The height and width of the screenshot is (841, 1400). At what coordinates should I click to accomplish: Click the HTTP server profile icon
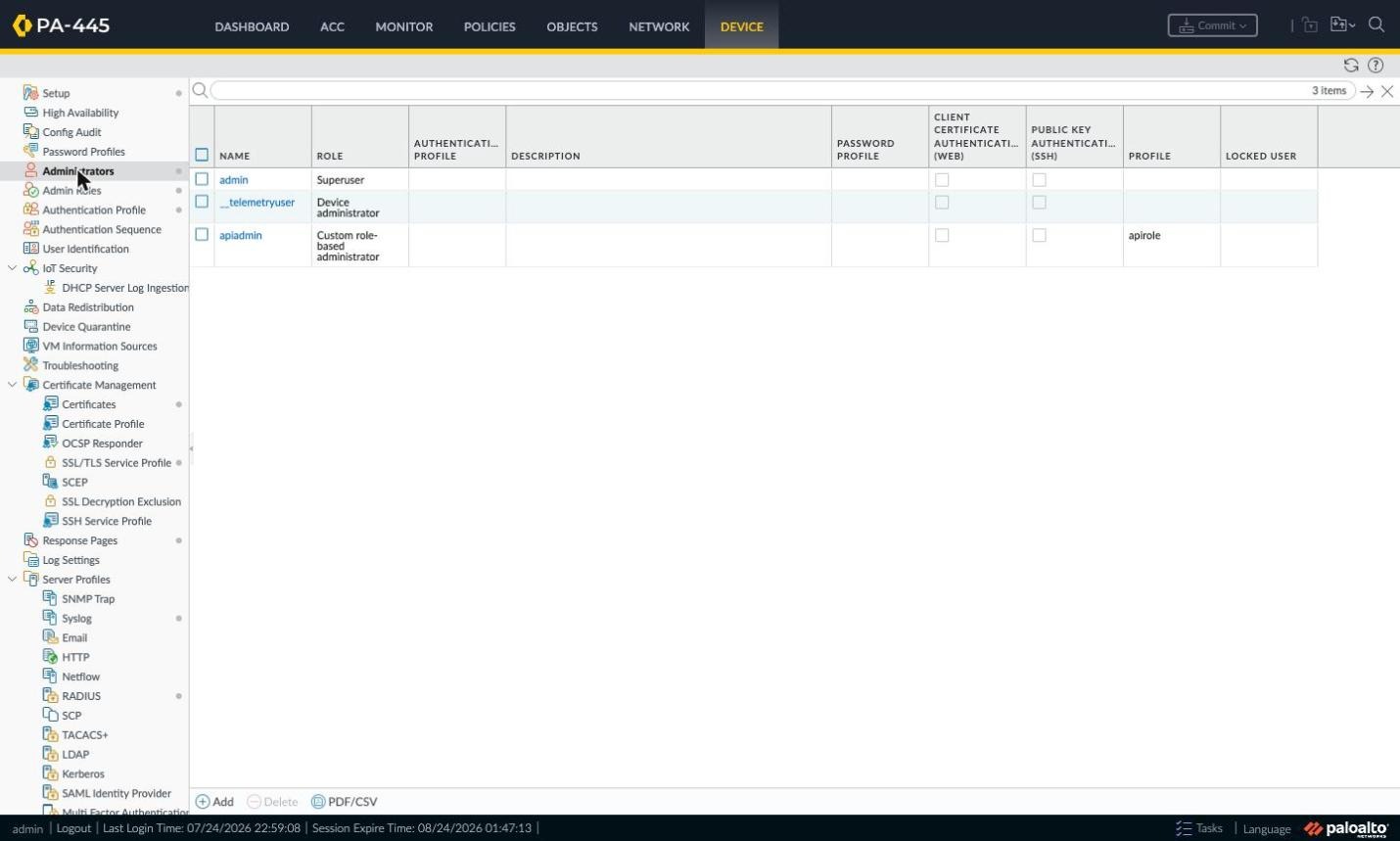pos(50,657)
